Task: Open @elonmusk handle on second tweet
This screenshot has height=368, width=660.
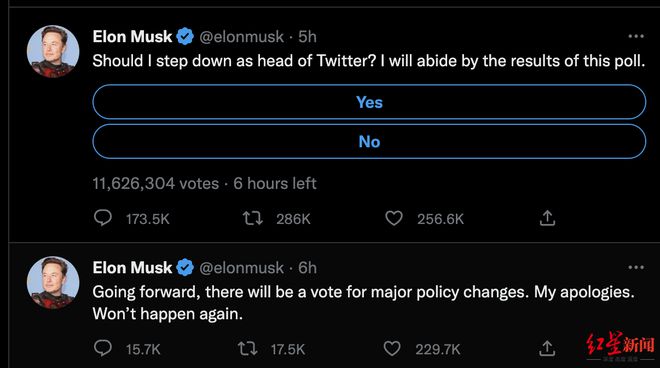Action: pos(241,268)
